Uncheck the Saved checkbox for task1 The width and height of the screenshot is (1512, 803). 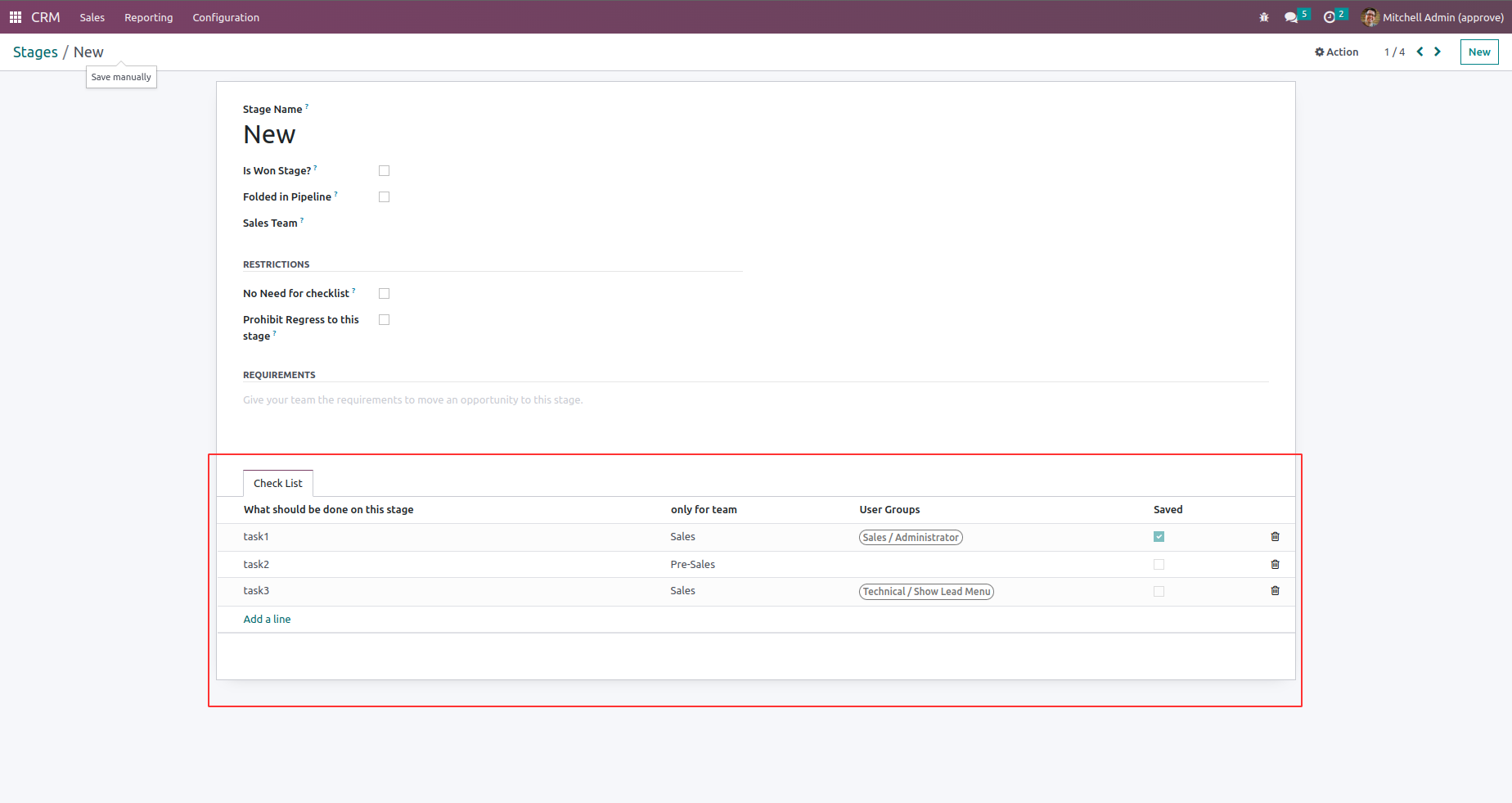coord(1159,537)
